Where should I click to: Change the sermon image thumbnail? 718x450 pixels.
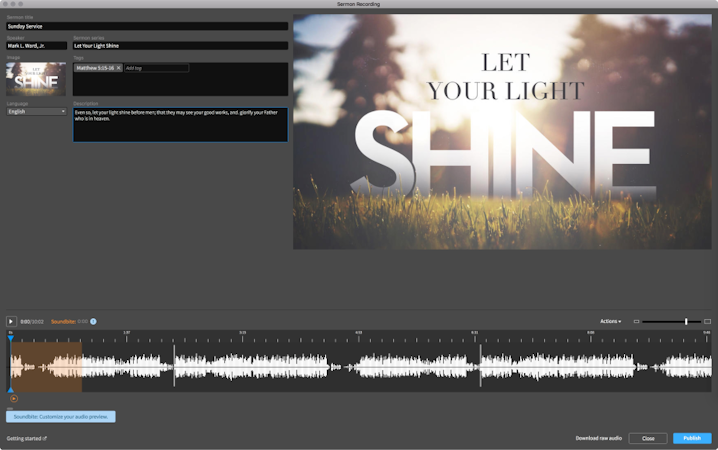click(x=36, y=79)
